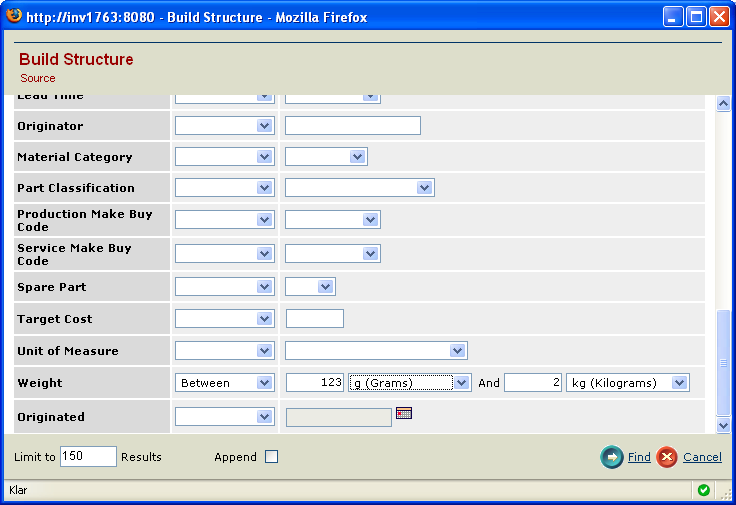Click the Find link
This screenshot has height=505, width=736.
(639, 457)
